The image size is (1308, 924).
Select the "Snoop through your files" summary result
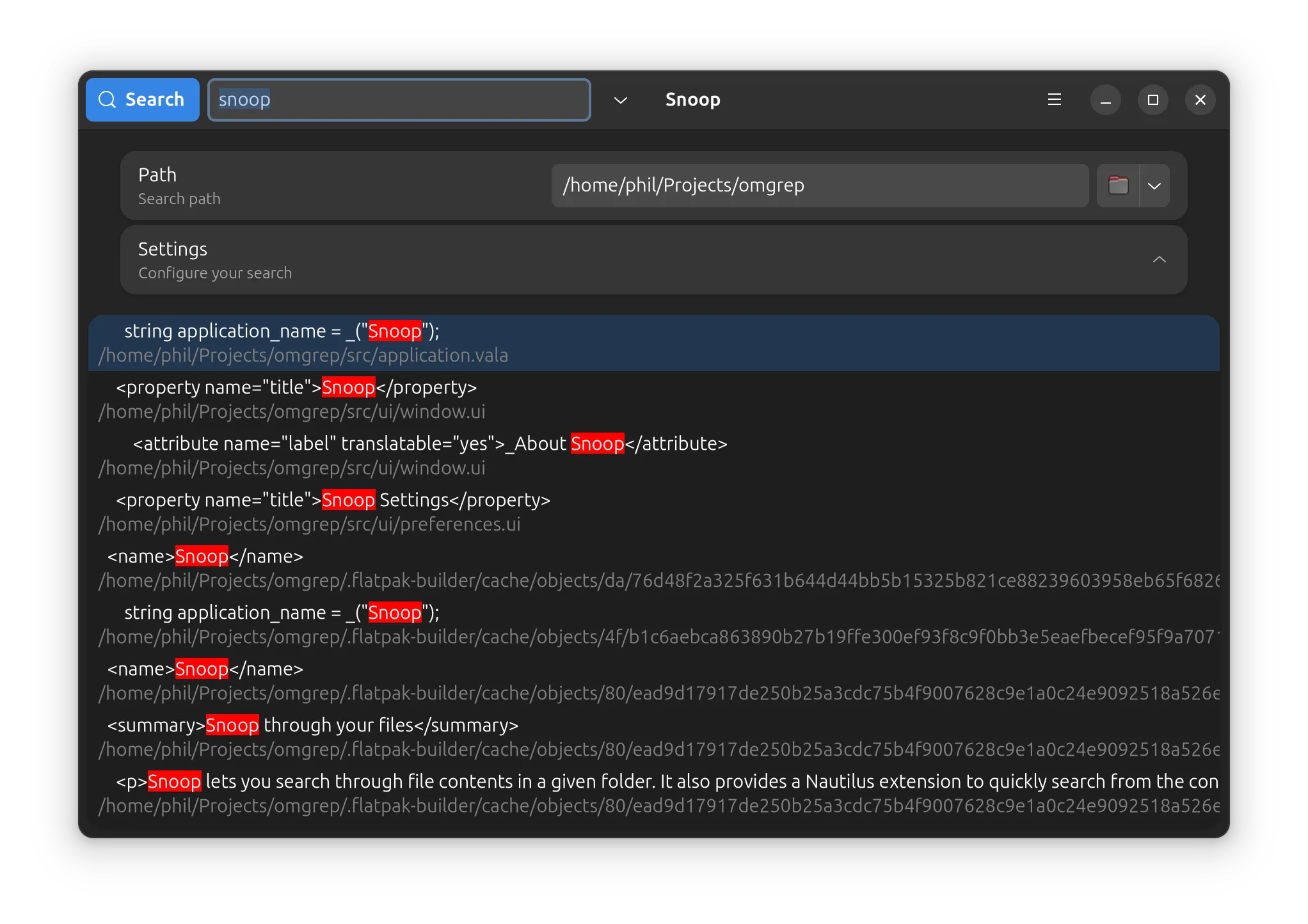point(653,737)
